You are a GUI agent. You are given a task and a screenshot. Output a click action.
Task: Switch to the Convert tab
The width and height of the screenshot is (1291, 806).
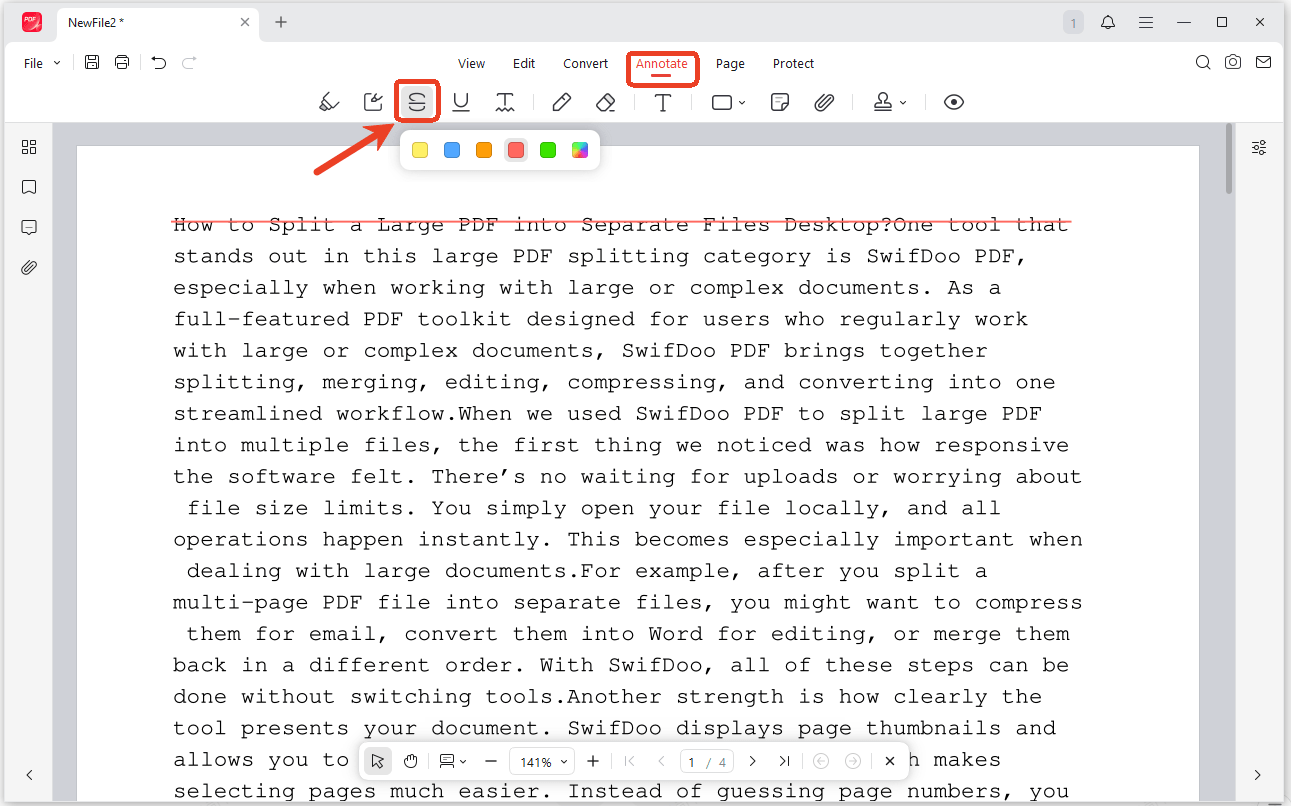point(585,63)
